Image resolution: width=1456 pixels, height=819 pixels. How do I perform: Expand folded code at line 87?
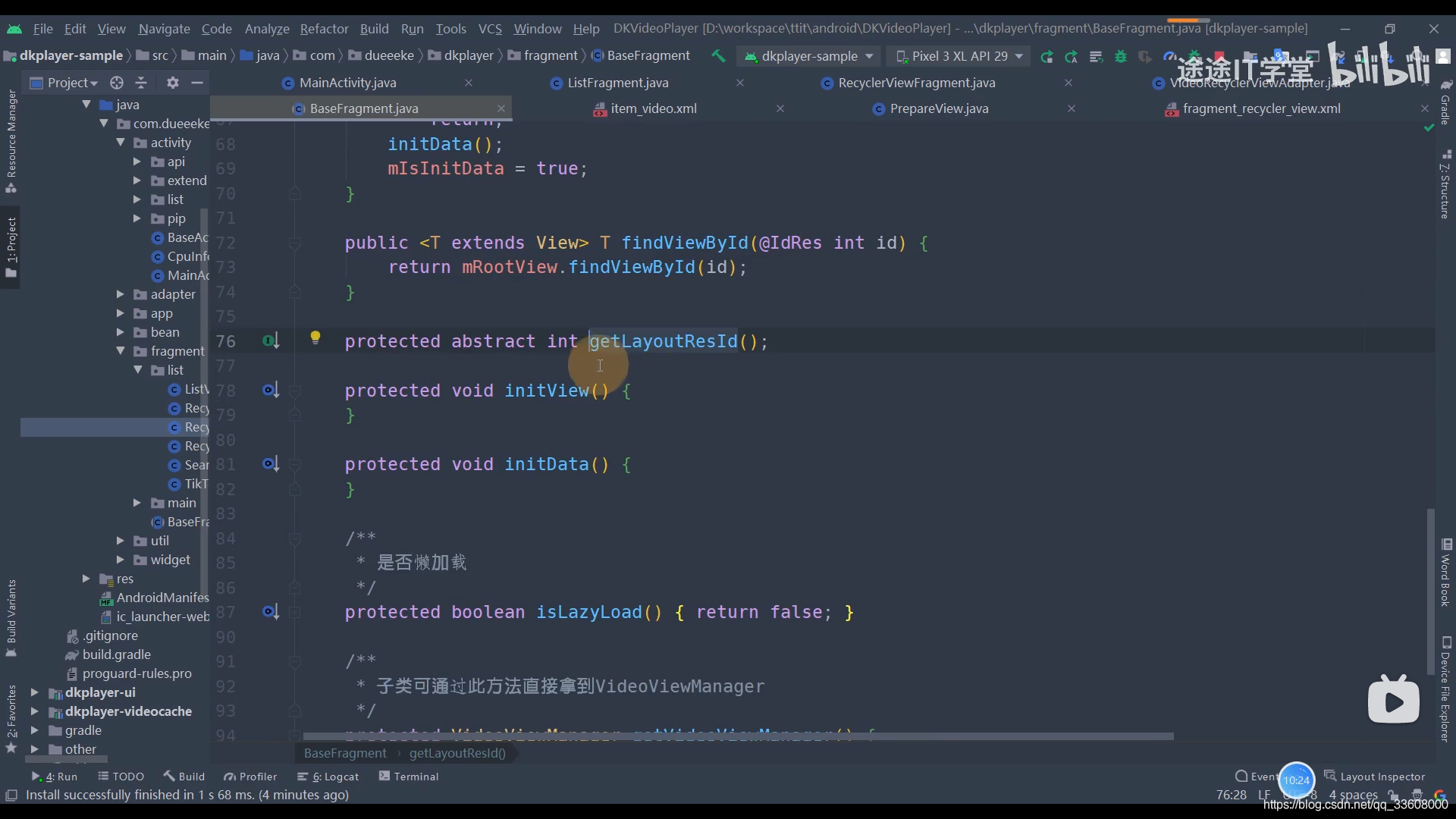coord(294,613)
